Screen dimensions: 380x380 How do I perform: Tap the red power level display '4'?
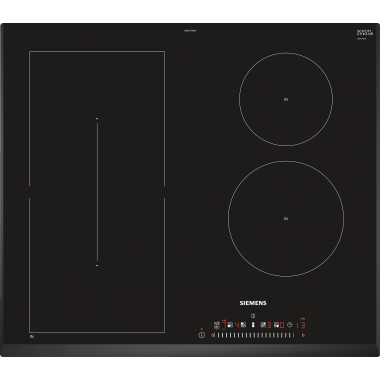[x=237, y=325]
